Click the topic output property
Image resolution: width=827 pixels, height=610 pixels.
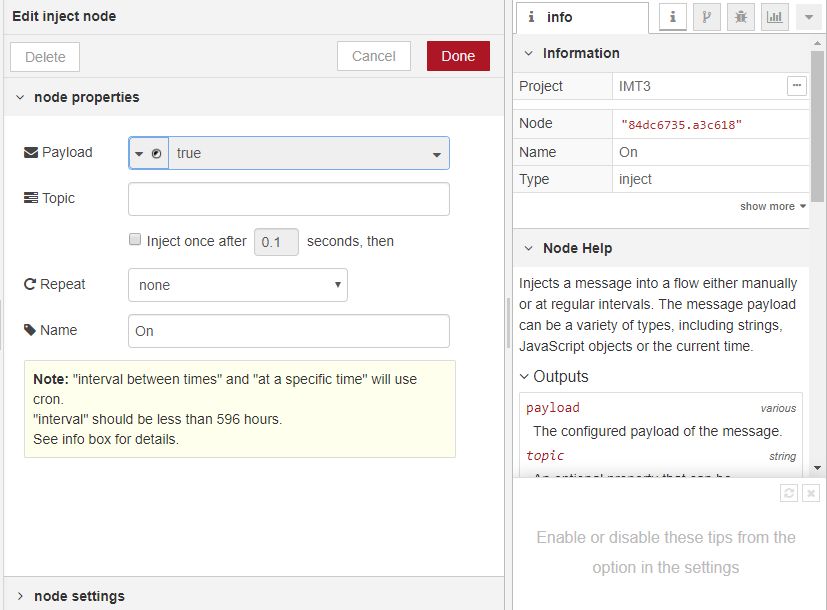point(545,455)
